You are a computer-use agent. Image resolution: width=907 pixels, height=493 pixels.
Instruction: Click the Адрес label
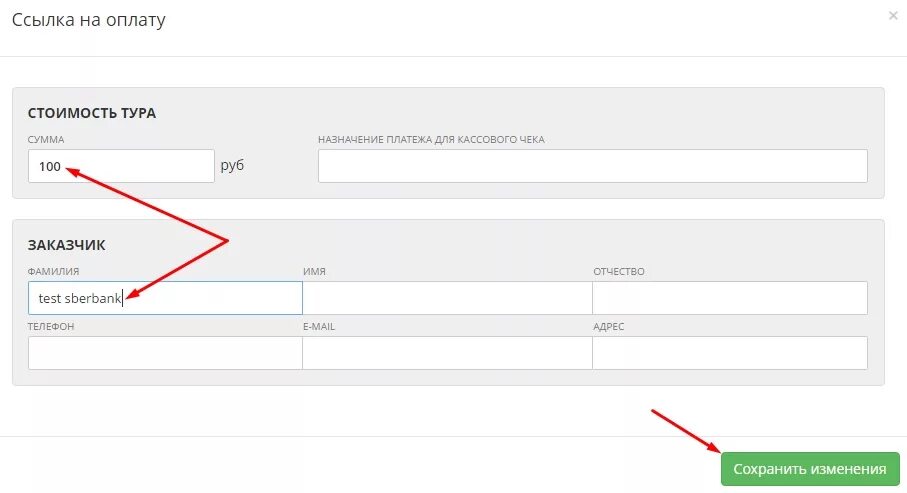[x=609, y=326]
